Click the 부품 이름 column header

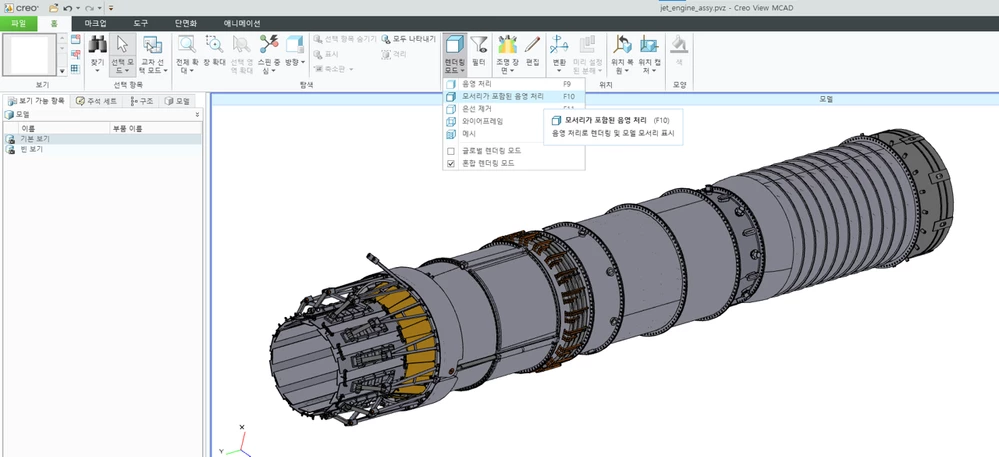coord(155,128)
